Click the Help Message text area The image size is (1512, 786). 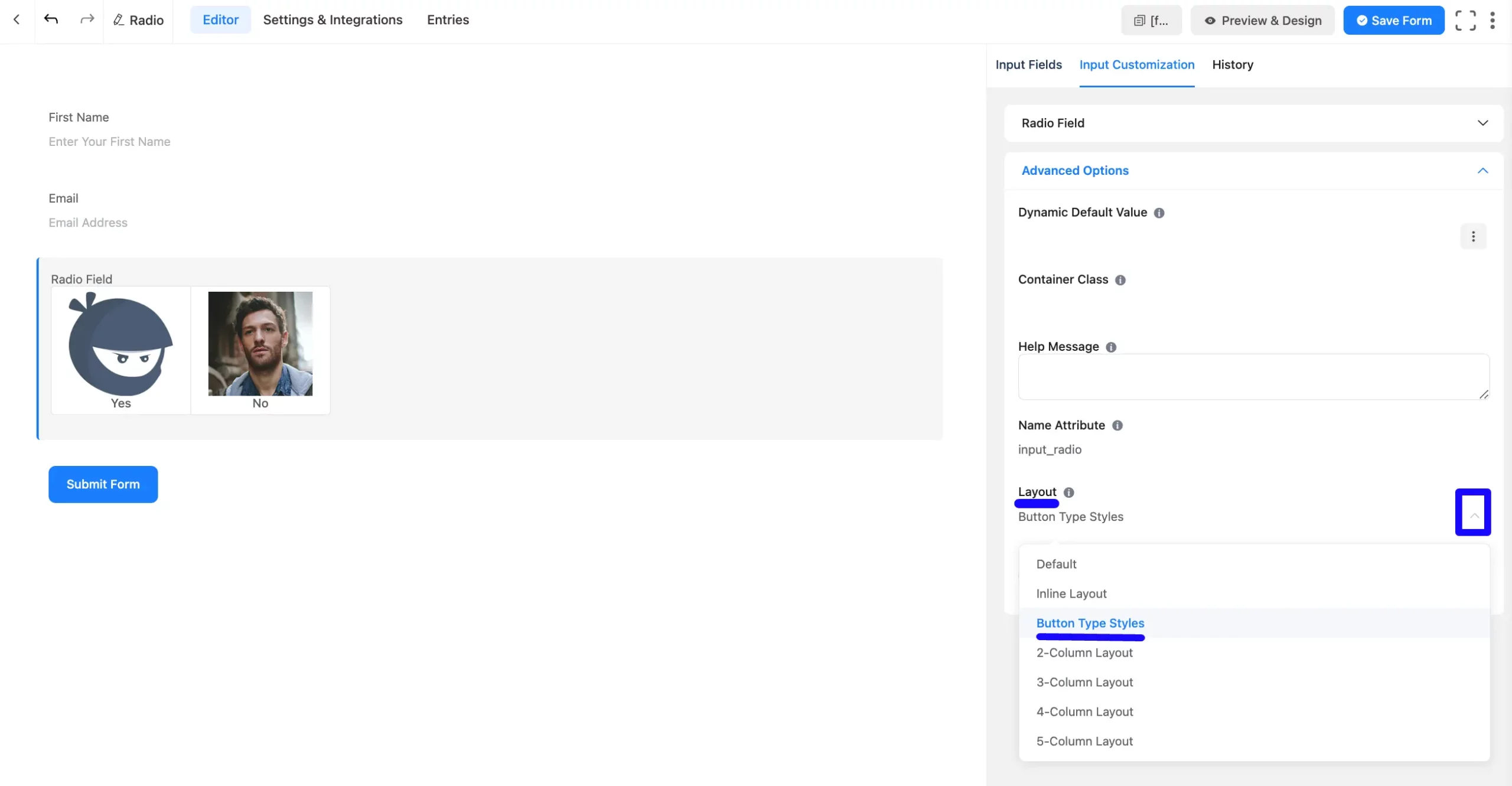pos(1253,377)
